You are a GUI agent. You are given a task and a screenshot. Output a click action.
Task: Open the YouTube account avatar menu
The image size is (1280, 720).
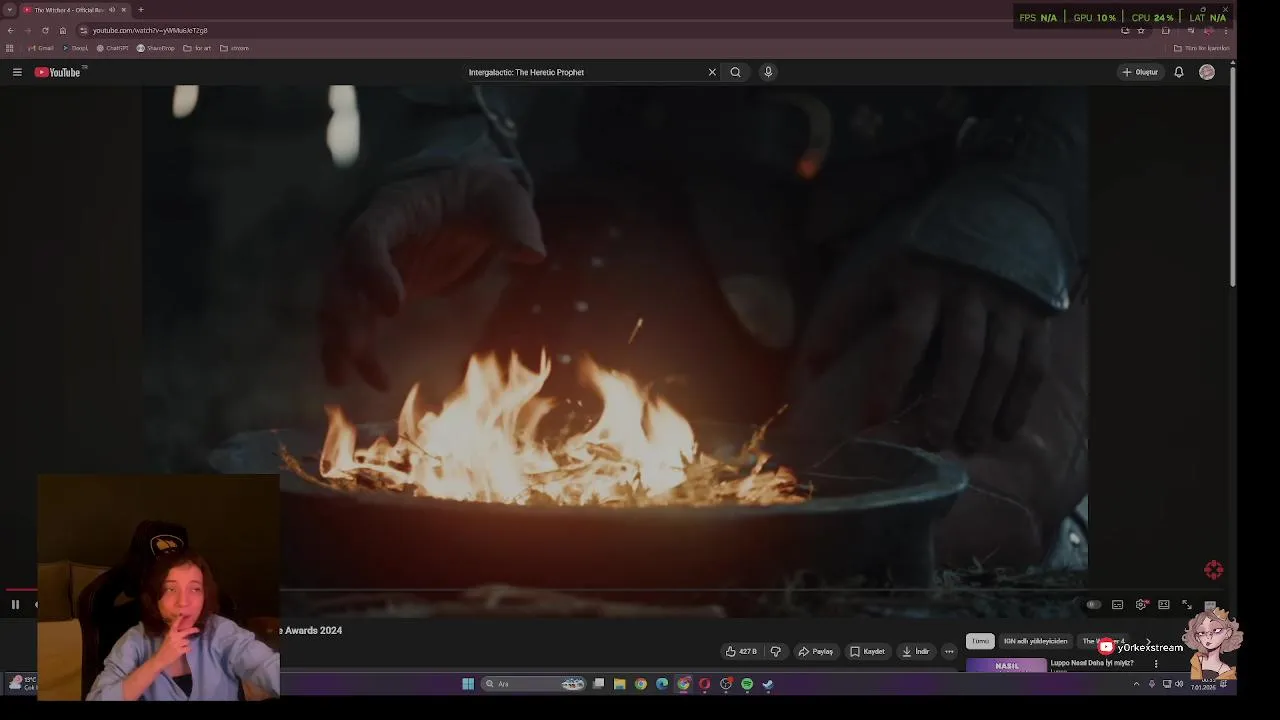click(x=1207, y=72)
